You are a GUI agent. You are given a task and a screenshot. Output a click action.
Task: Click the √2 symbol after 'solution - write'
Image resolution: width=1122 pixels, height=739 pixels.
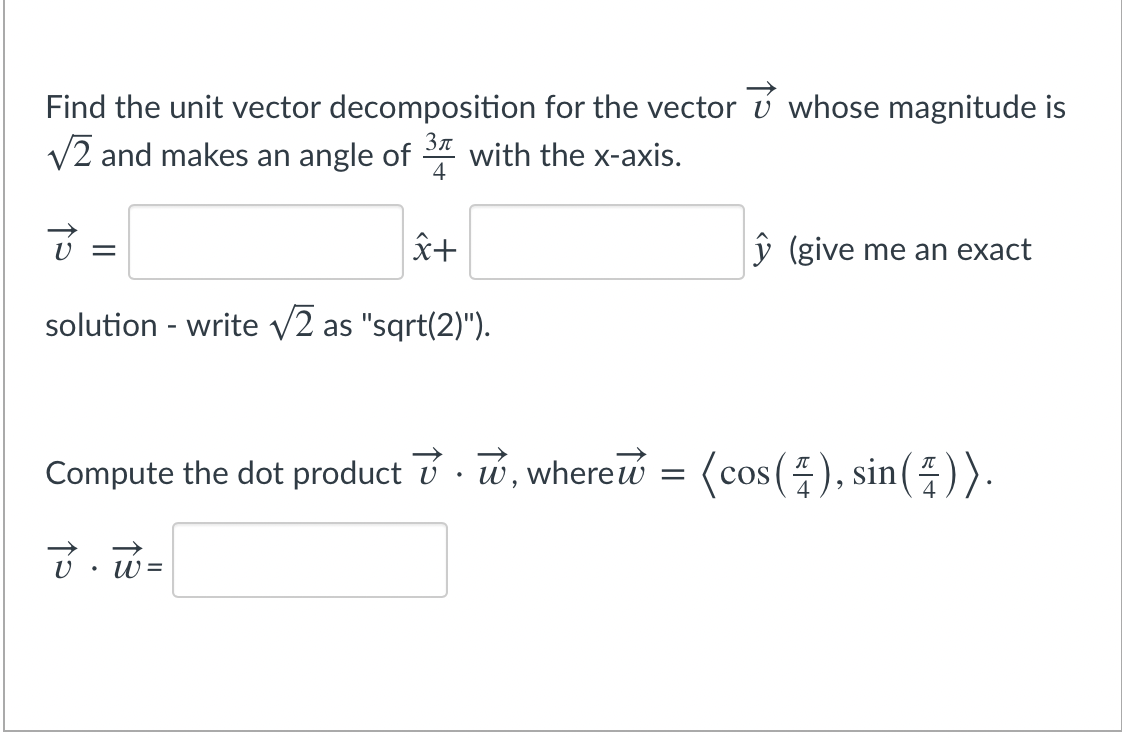click(x=291, y=324)
